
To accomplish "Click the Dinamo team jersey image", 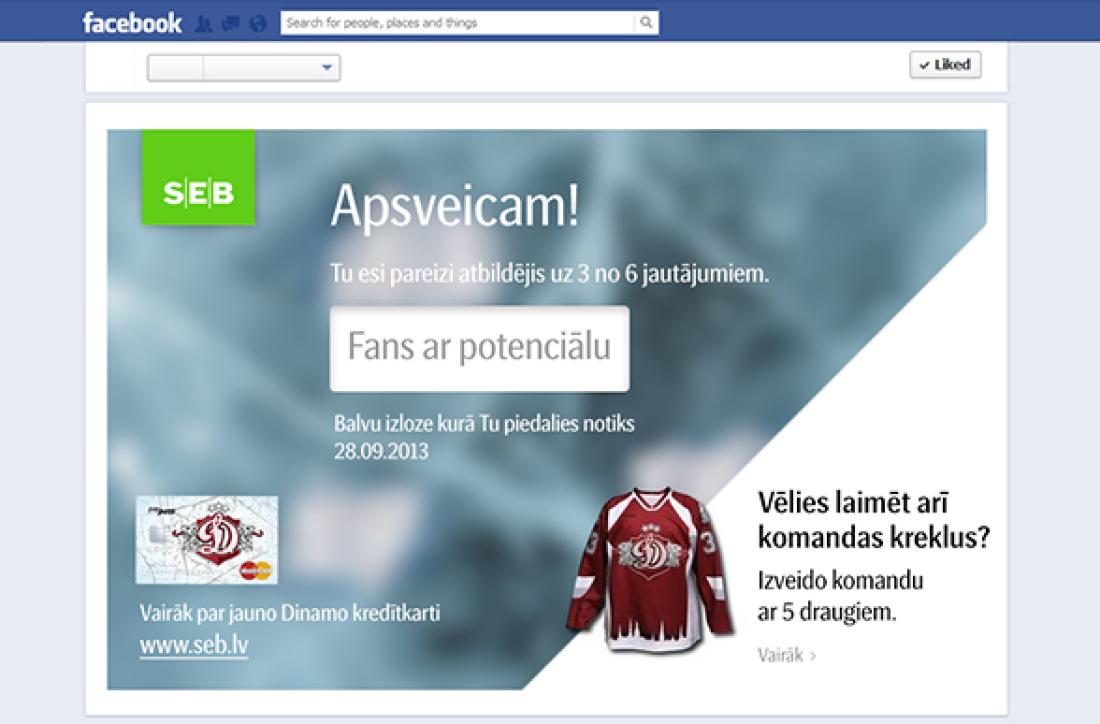I will 651,563.
